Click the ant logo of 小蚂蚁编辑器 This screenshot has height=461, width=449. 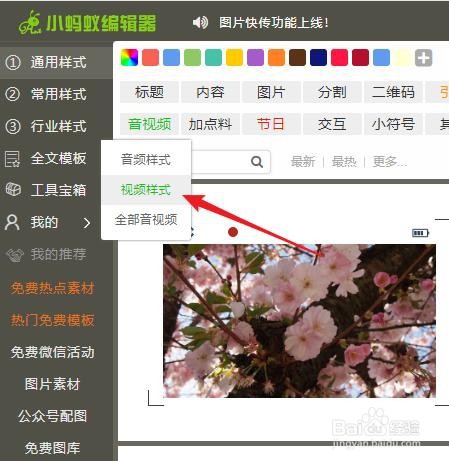30,23
